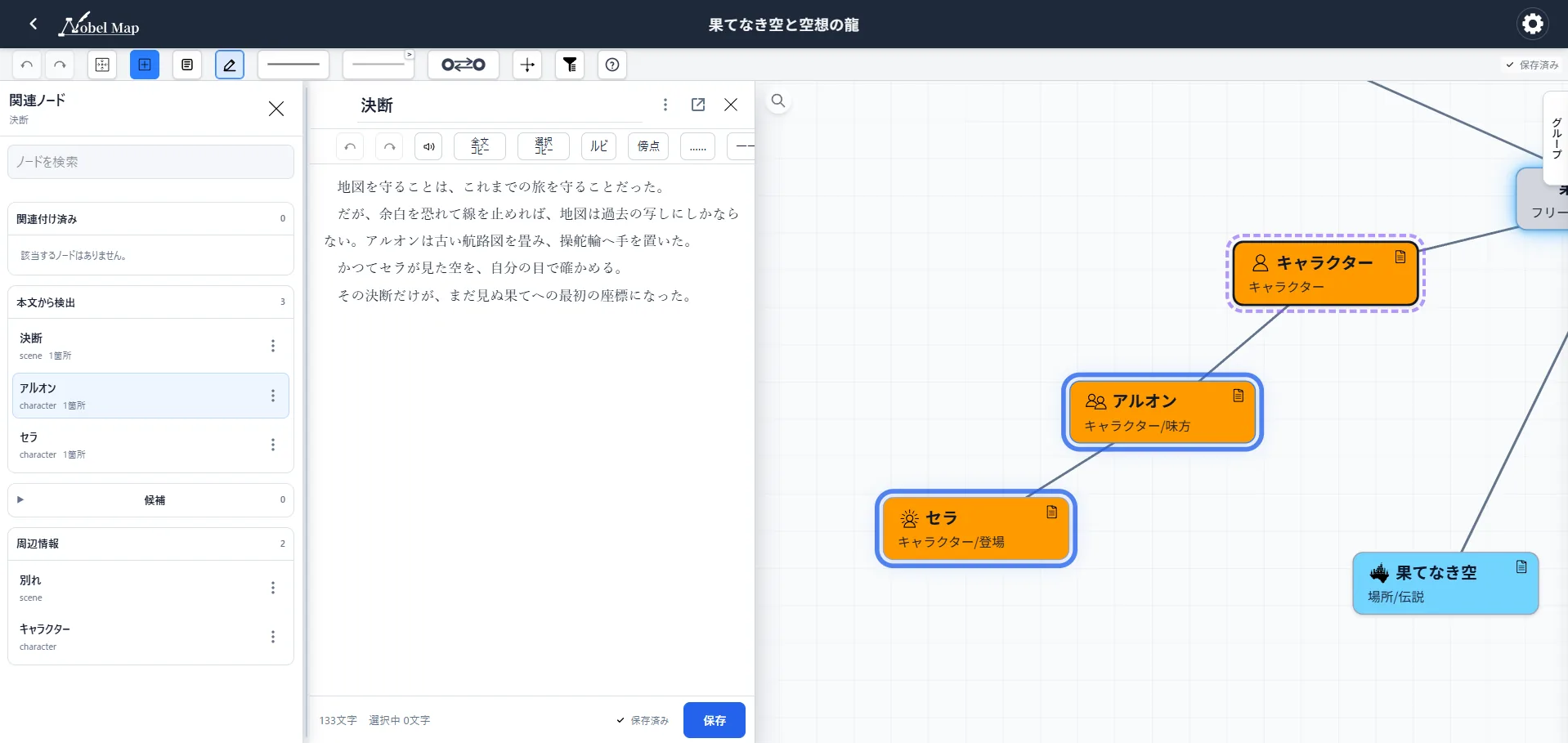Open document icon on アルオン node

point(1239,396)
